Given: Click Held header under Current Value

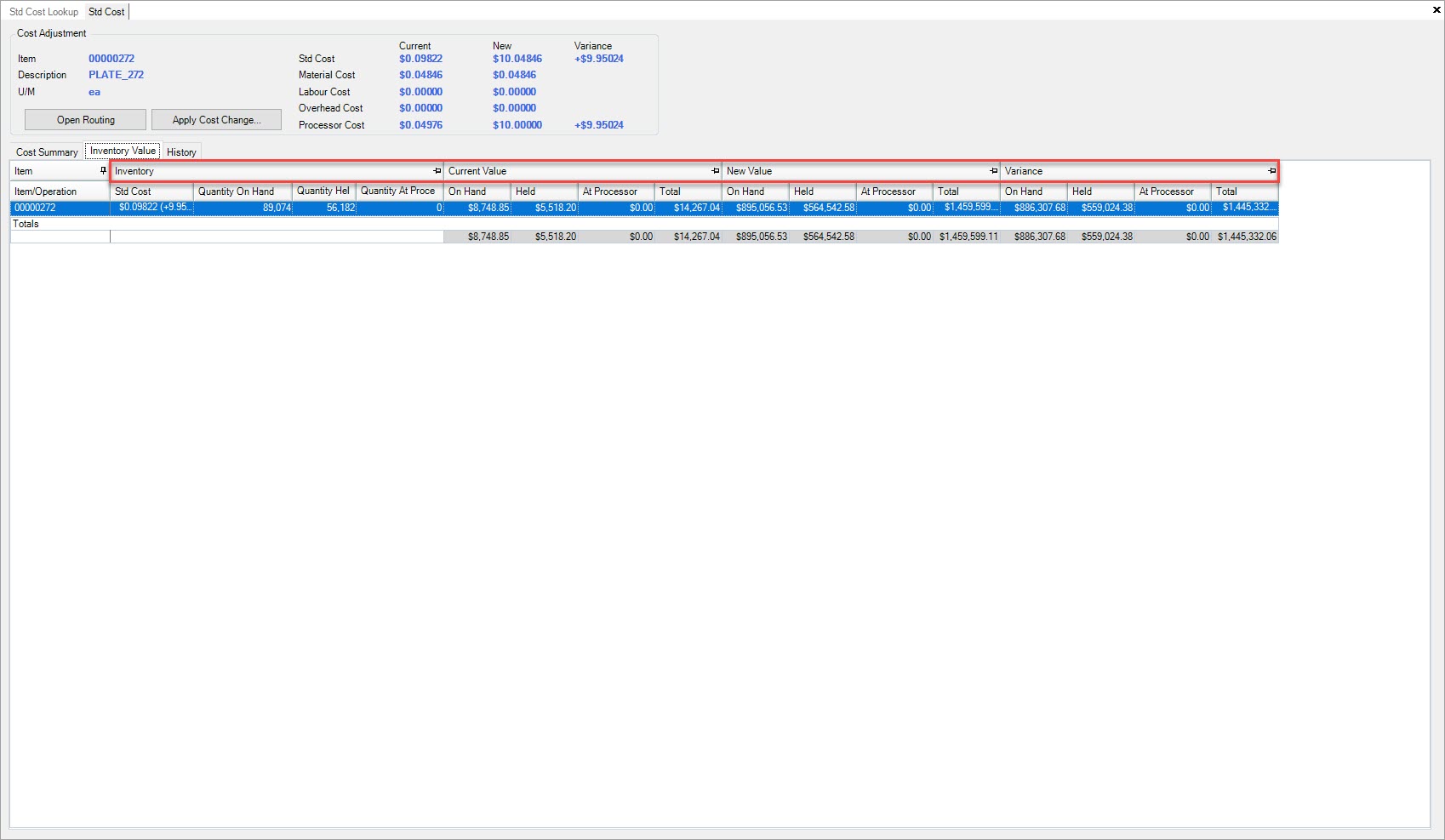Looking at the screenshot, I should [545, 191].
